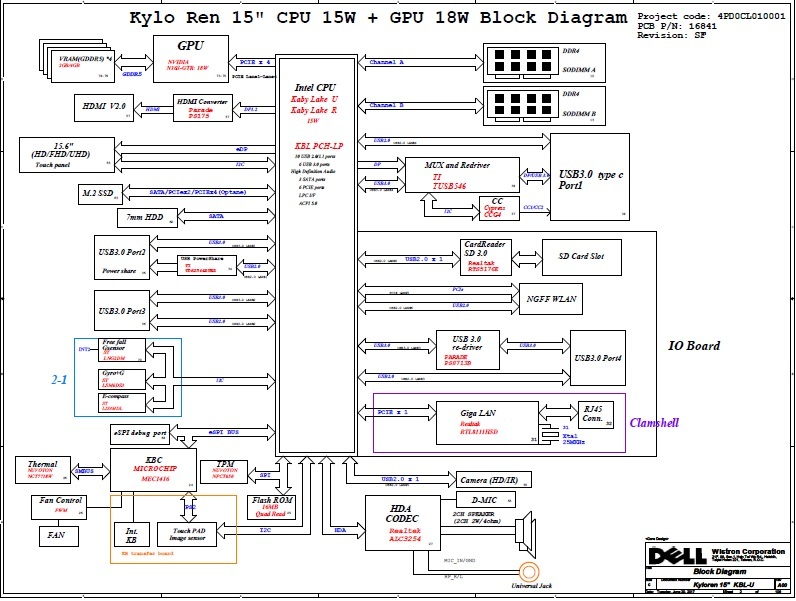Viewport: 796px width, 601px height.
Task: Select Project code 4PD0CL010001 text
Action: (x=711, y=16)
